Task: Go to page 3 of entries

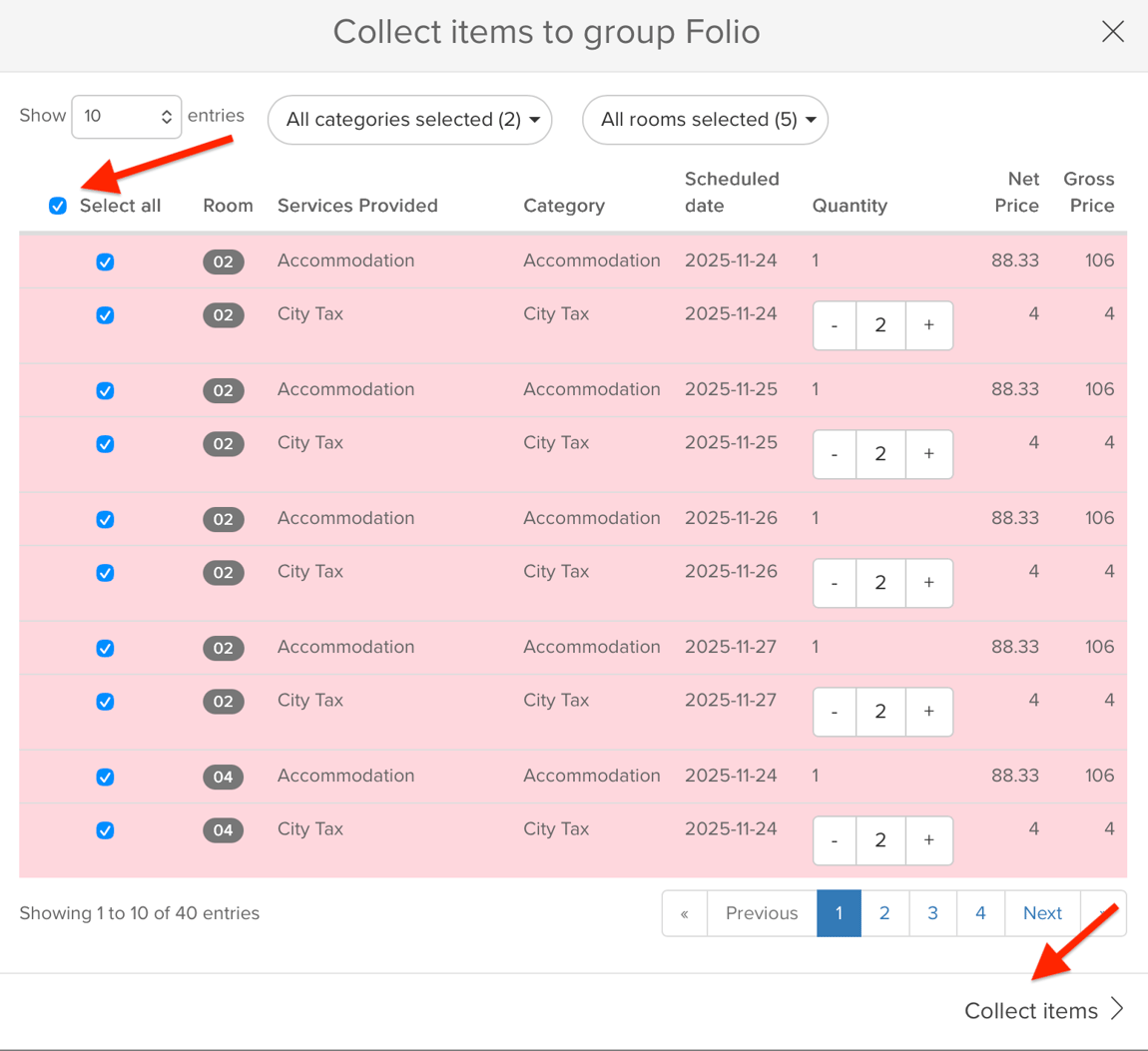Action: point(932,913)
